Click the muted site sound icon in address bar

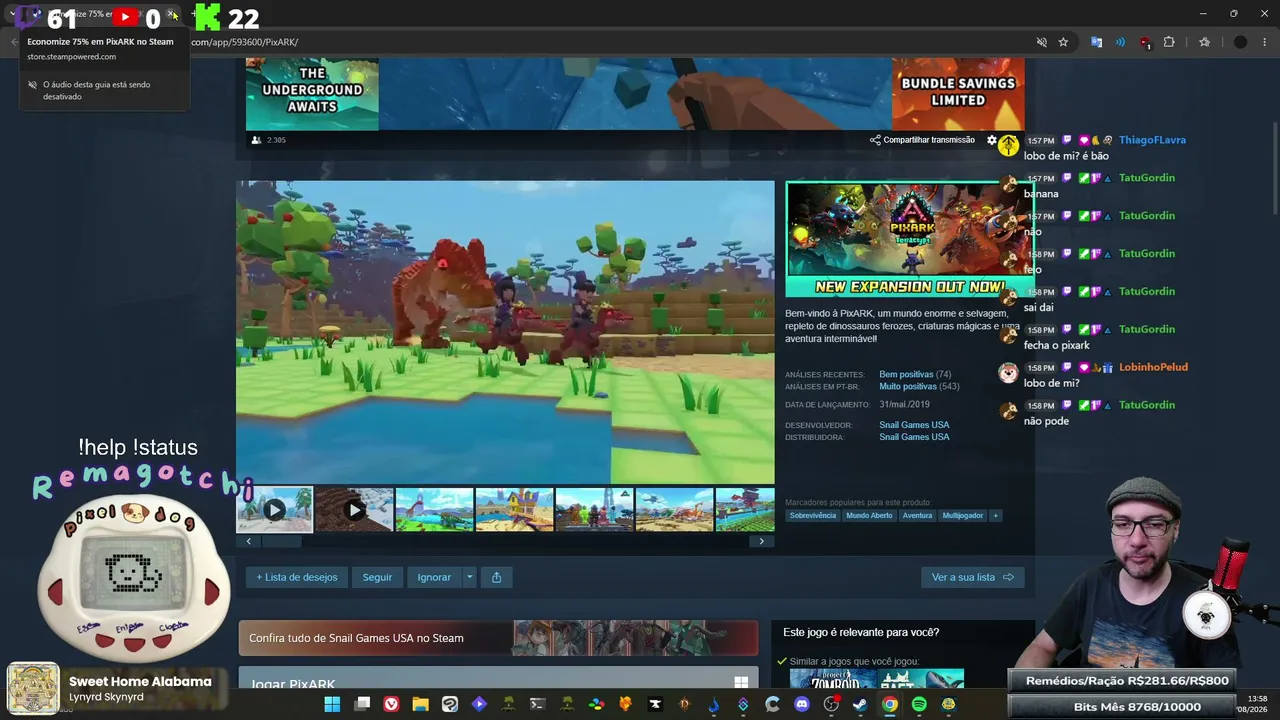tap(1042, 42)
